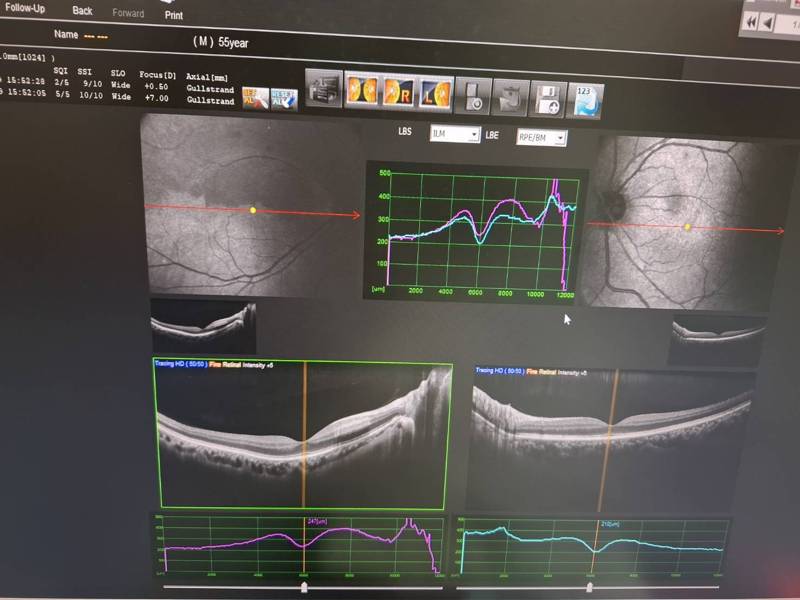The image size is (800, 600).
Task: Click the folder image toolbar icon
Action: point(511,97)
